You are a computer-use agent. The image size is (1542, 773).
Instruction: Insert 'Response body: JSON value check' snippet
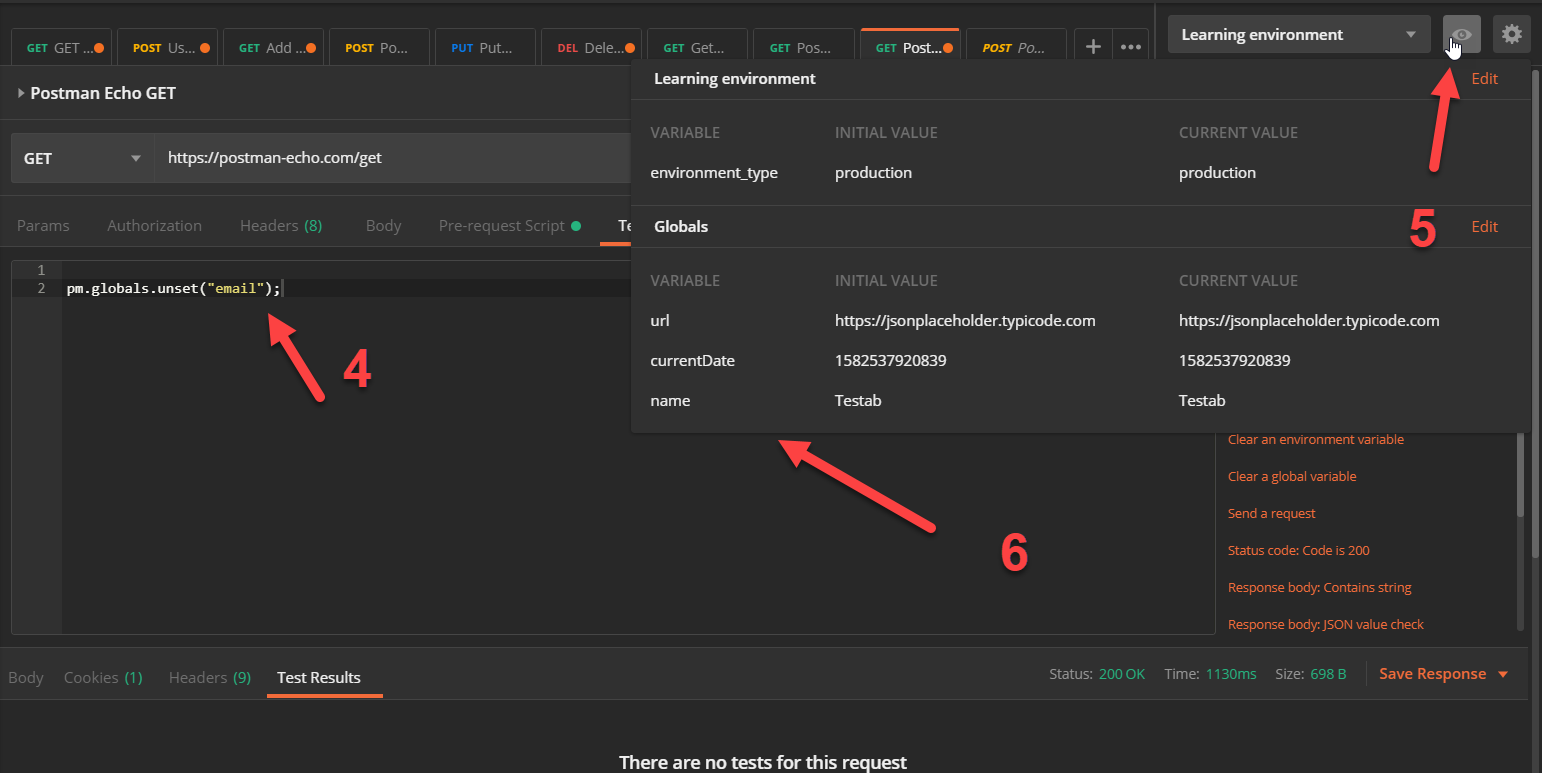tap(1325, 624)
